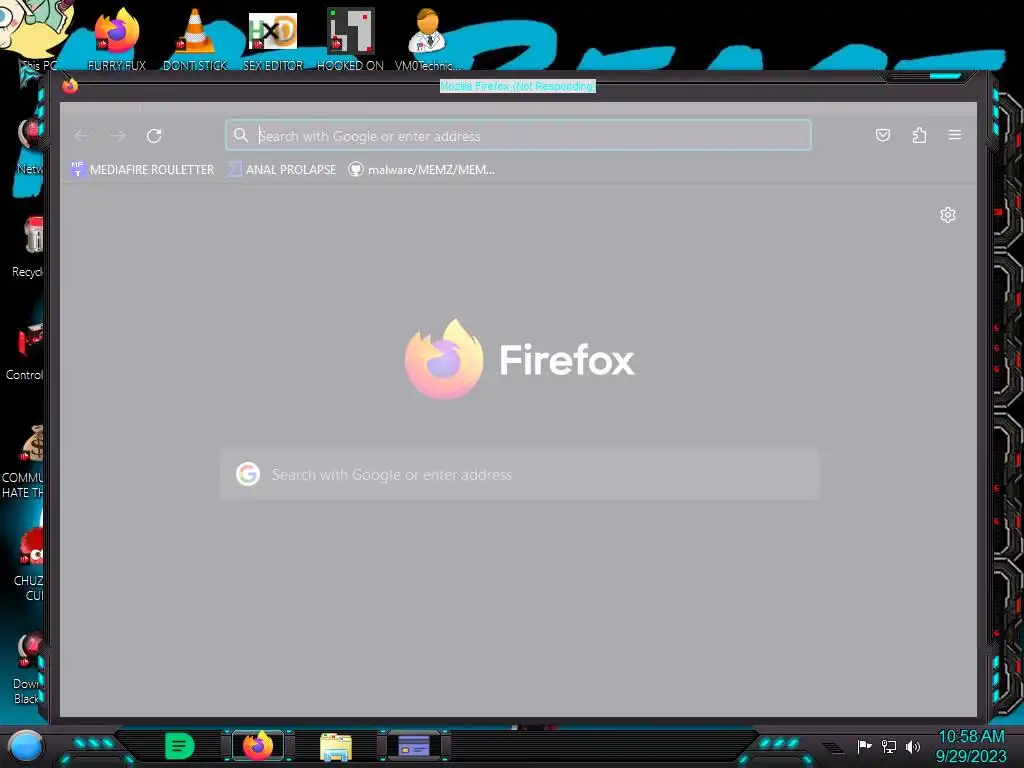Select the FURRY FUX desktop icon
The width and height of the screenshot is (1024, 768).
click(117, 40)
